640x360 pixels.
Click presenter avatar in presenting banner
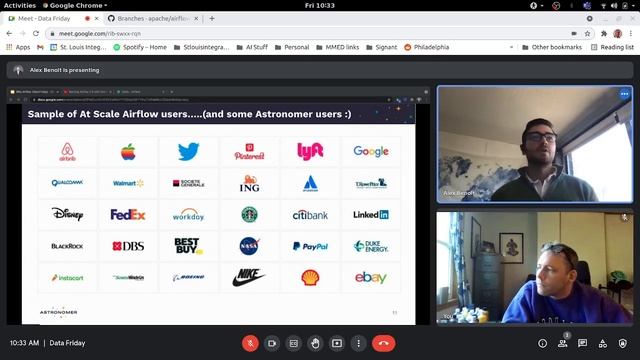[18, 70]
